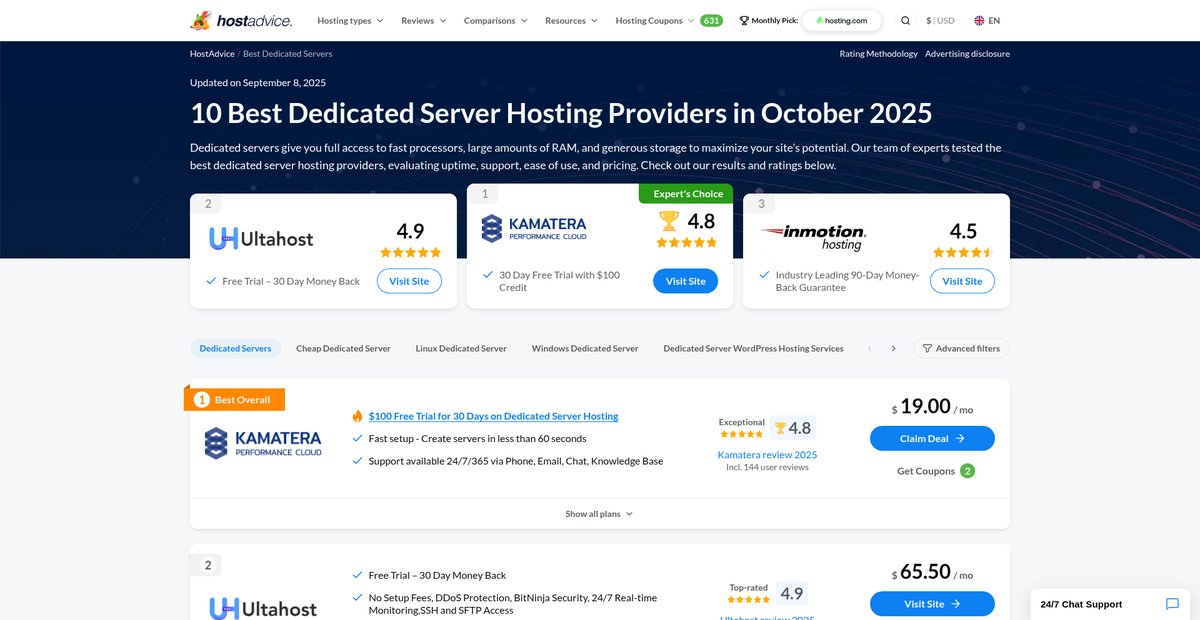Open the Rating Methodology link
Viewport: 1200px width, 620px height.
coord(878,53)
